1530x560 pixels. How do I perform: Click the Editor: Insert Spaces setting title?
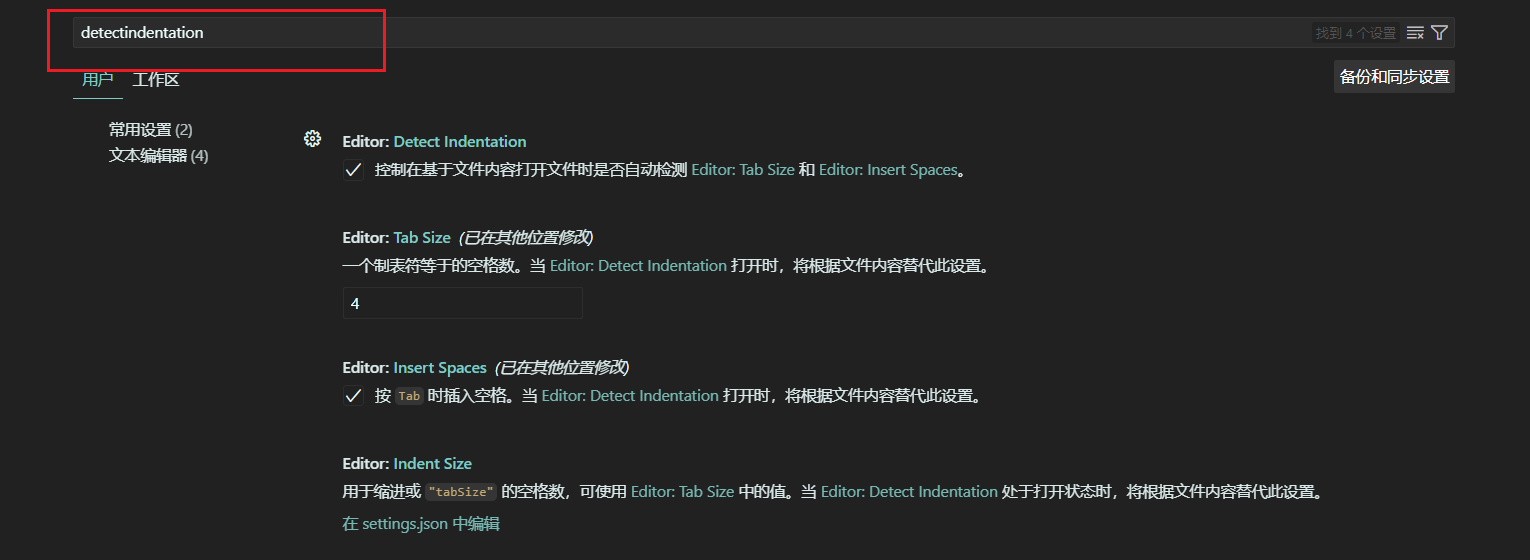(x=414, y=368)
